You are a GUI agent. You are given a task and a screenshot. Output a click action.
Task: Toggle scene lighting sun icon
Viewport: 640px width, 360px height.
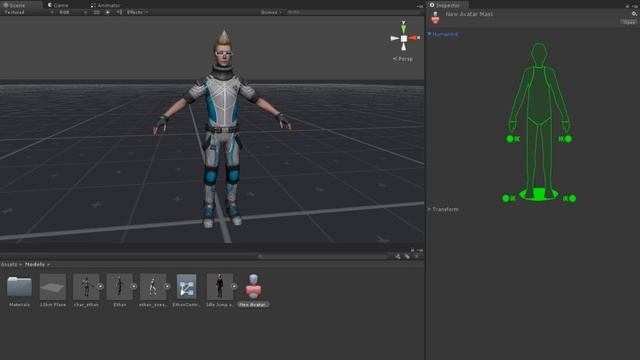[107, 12]
